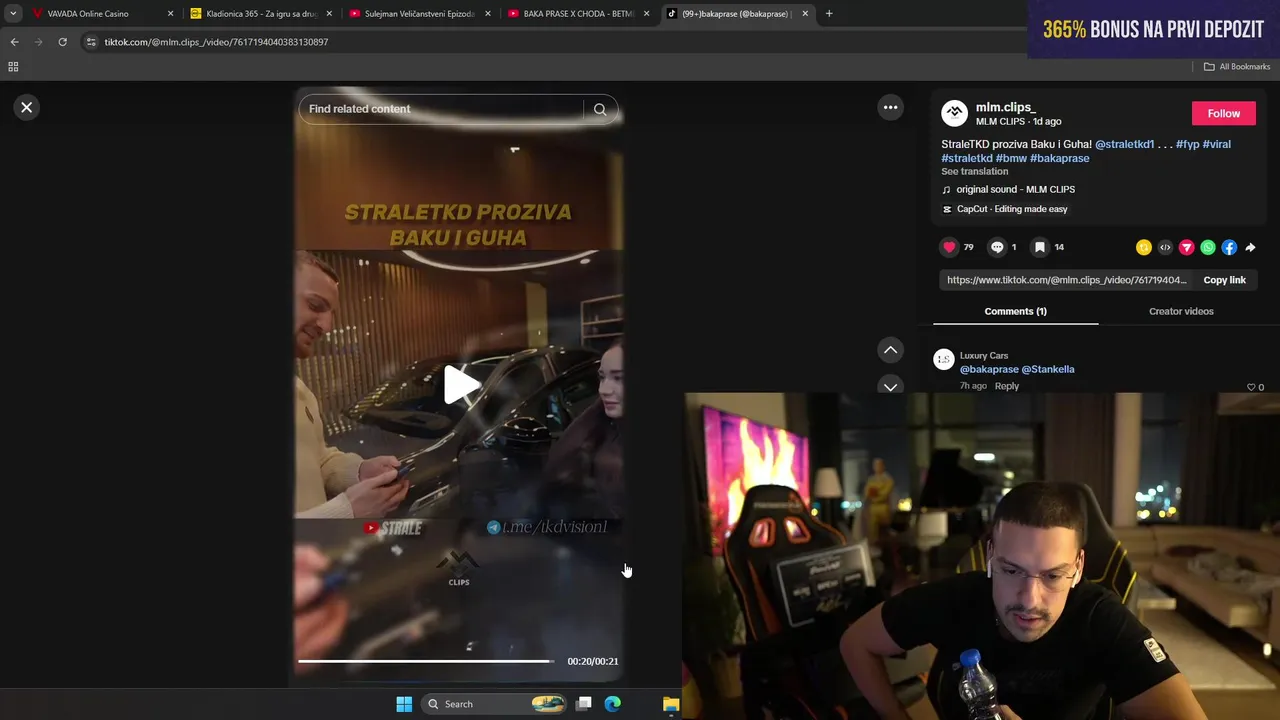Open mlm.clips_ profile avatar
Image resolution: width=1280 pixels, height=720 pixels.
[955, 113]
